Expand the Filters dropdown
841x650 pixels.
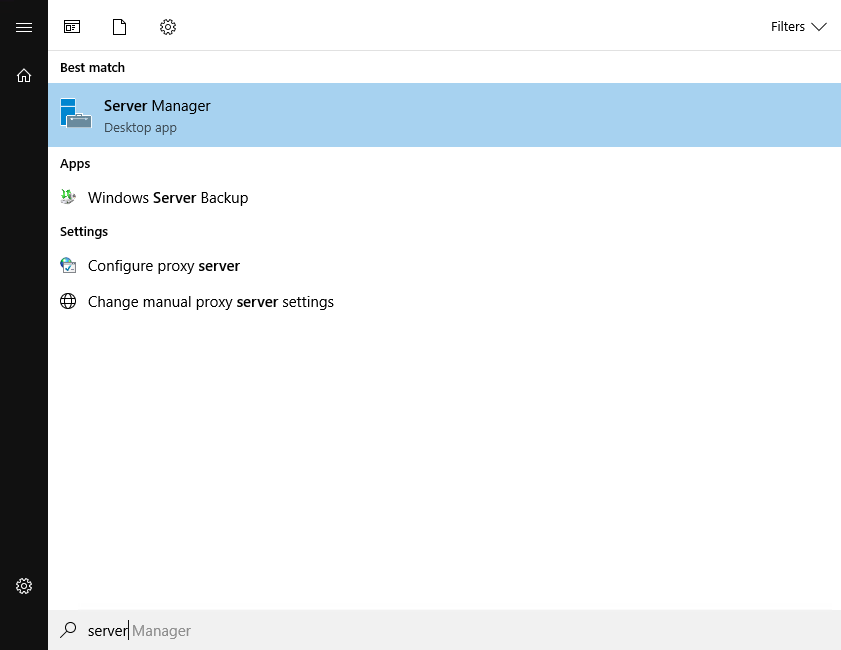tap(799, 27)
